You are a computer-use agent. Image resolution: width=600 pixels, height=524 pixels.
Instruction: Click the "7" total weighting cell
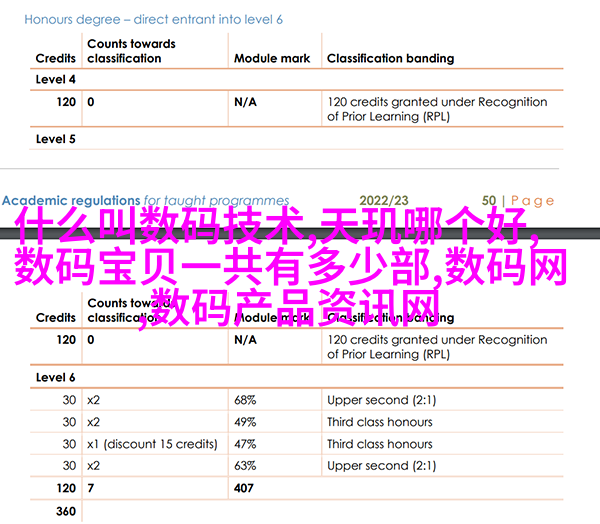(90, 488)
